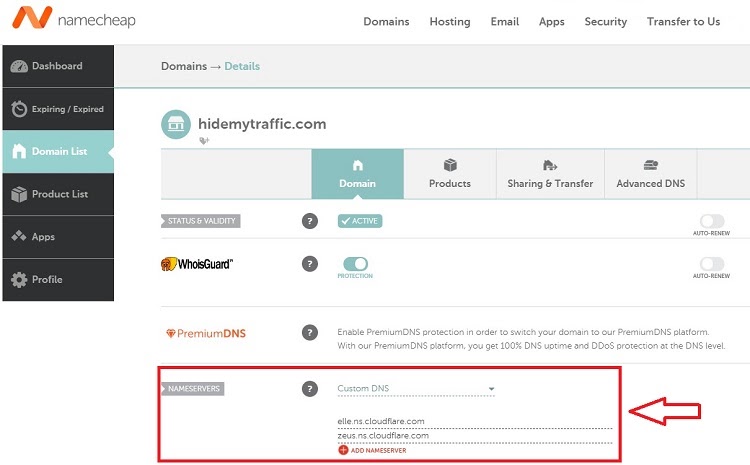Viewport: 750px width, 465px height.
Task: Open Dashboard in the sidebar
Action: 58,66
